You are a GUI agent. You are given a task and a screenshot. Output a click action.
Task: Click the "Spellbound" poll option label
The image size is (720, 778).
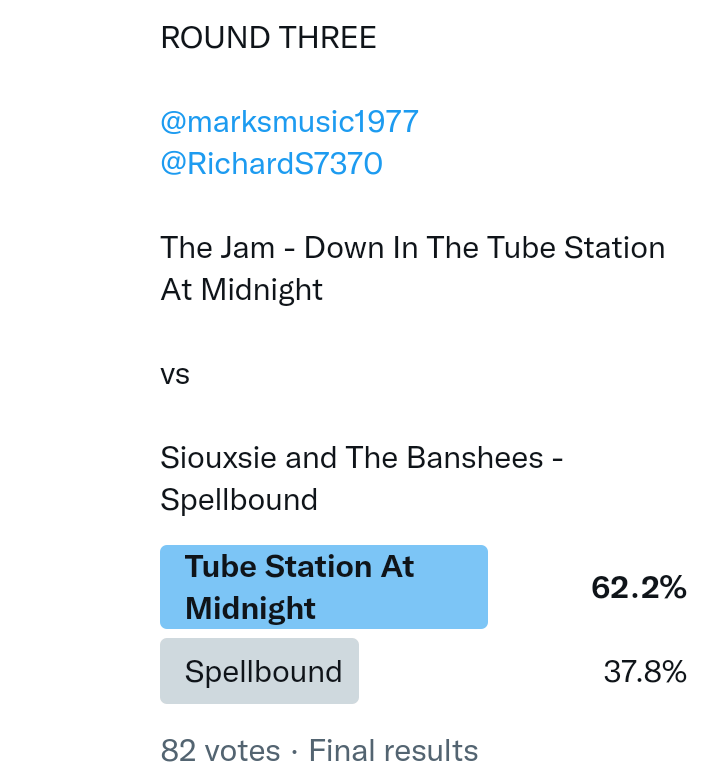coord(263,671)
